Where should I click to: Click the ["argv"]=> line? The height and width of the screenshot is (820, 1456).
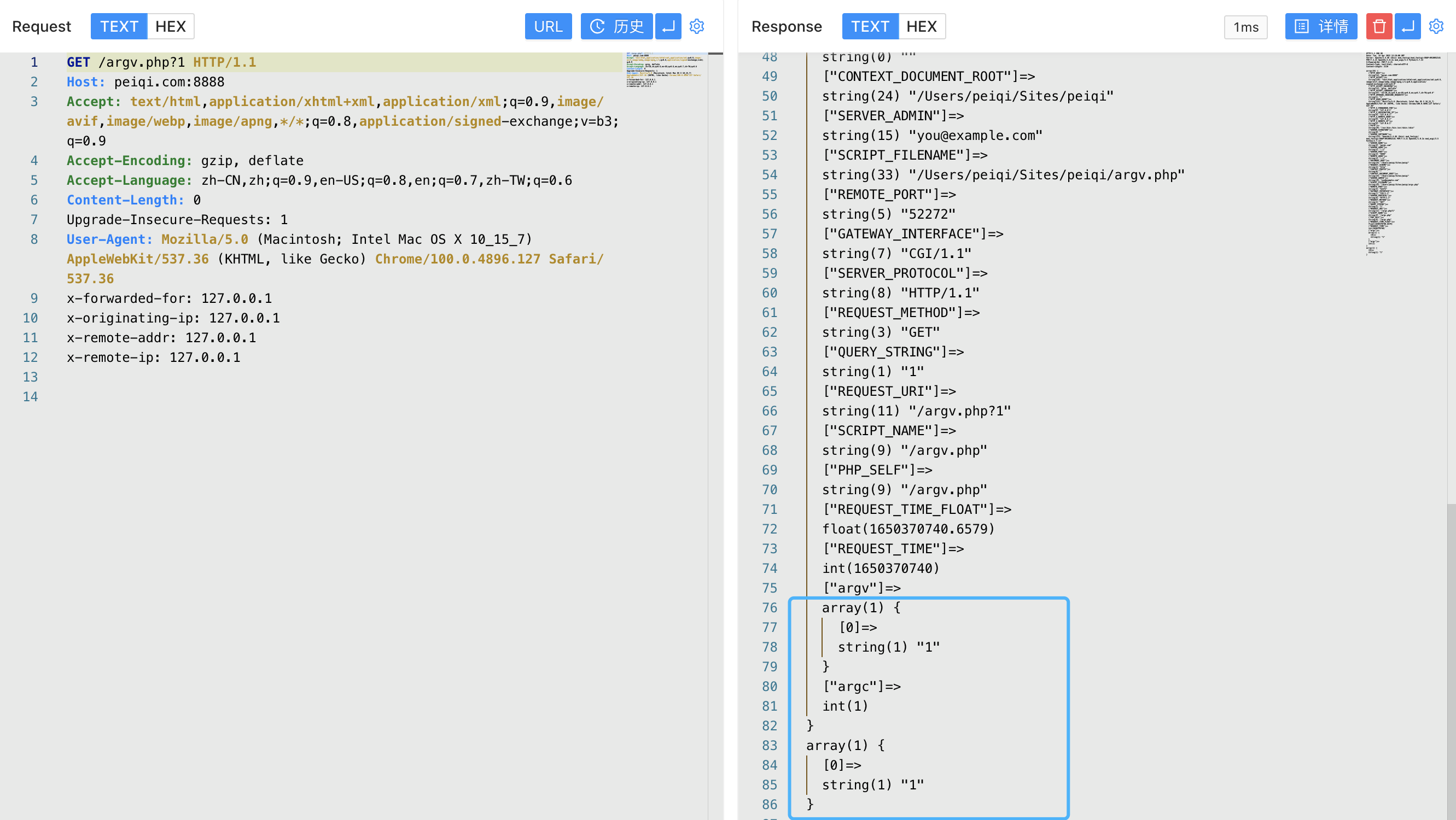tap(861, 588)
